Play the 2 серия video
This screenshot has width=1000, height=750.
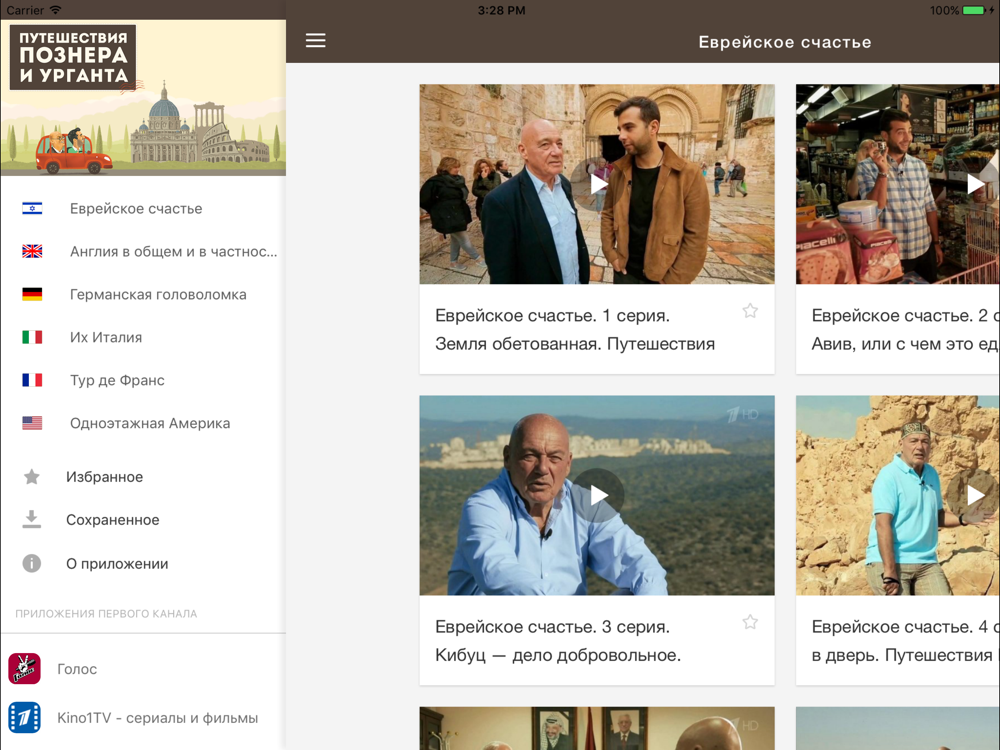click(974, 184)
